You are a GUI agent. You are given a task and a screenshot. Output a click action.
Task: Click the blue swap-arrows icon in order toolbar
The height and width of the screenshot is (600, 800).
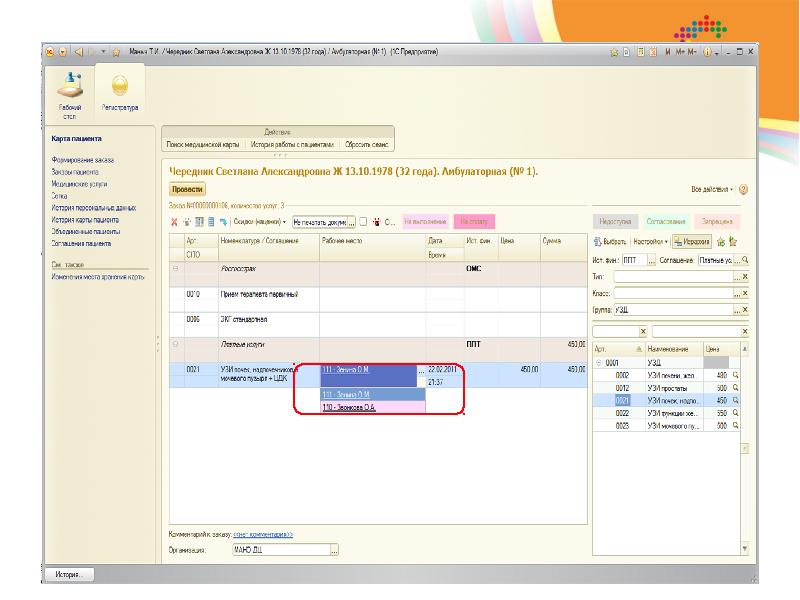point(223,222)
